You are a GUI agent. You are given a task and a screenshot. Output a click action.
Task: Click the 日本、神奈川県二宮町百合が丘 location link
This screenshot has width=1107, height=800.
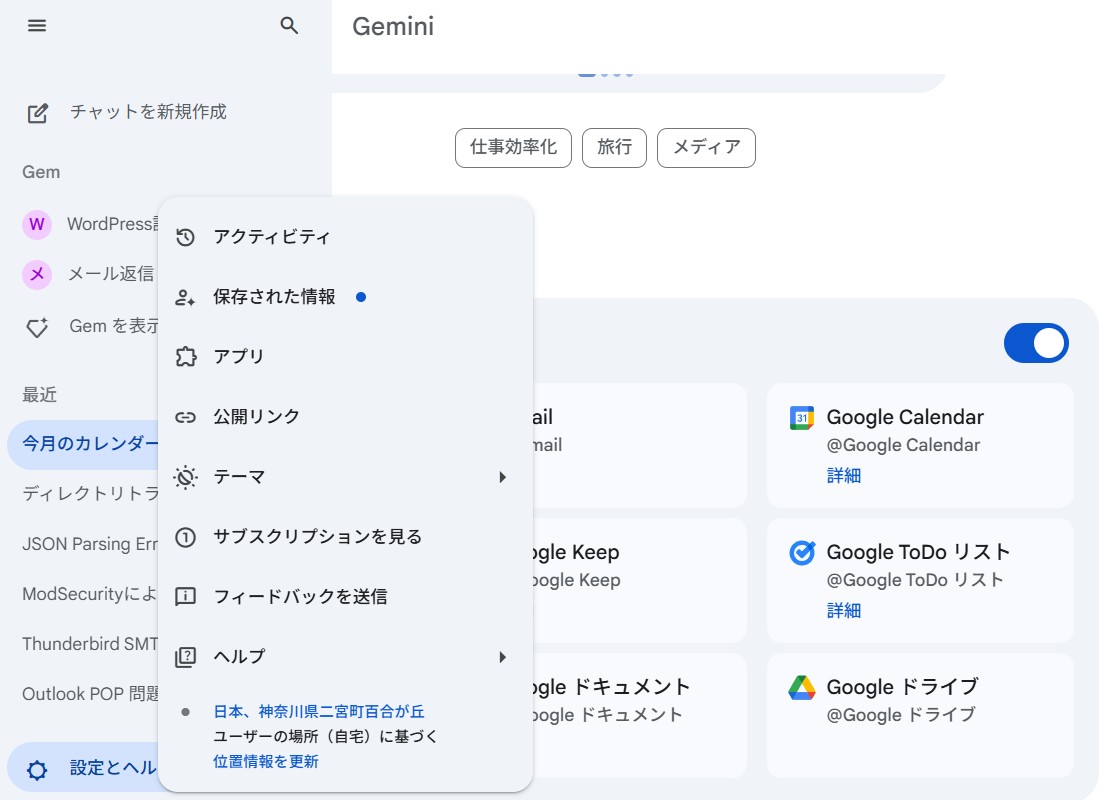point(319,712)
